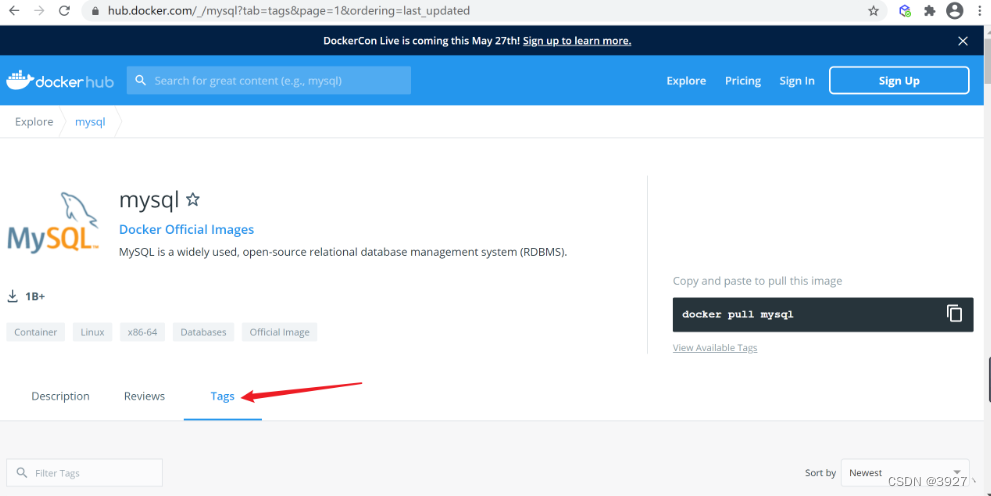The width and height of the screenshot is (991, 496).
Task: Click the MySQL RDBMS description text
Action: pos(343,252)
